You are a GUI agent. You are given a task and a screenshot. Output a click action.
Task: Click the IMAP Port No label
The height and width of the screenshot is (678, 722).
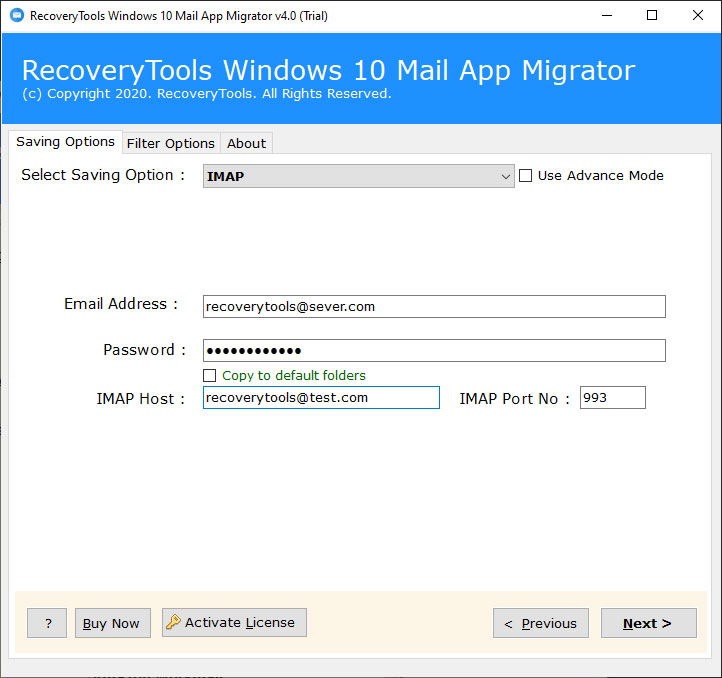click(x=514, y=399)
